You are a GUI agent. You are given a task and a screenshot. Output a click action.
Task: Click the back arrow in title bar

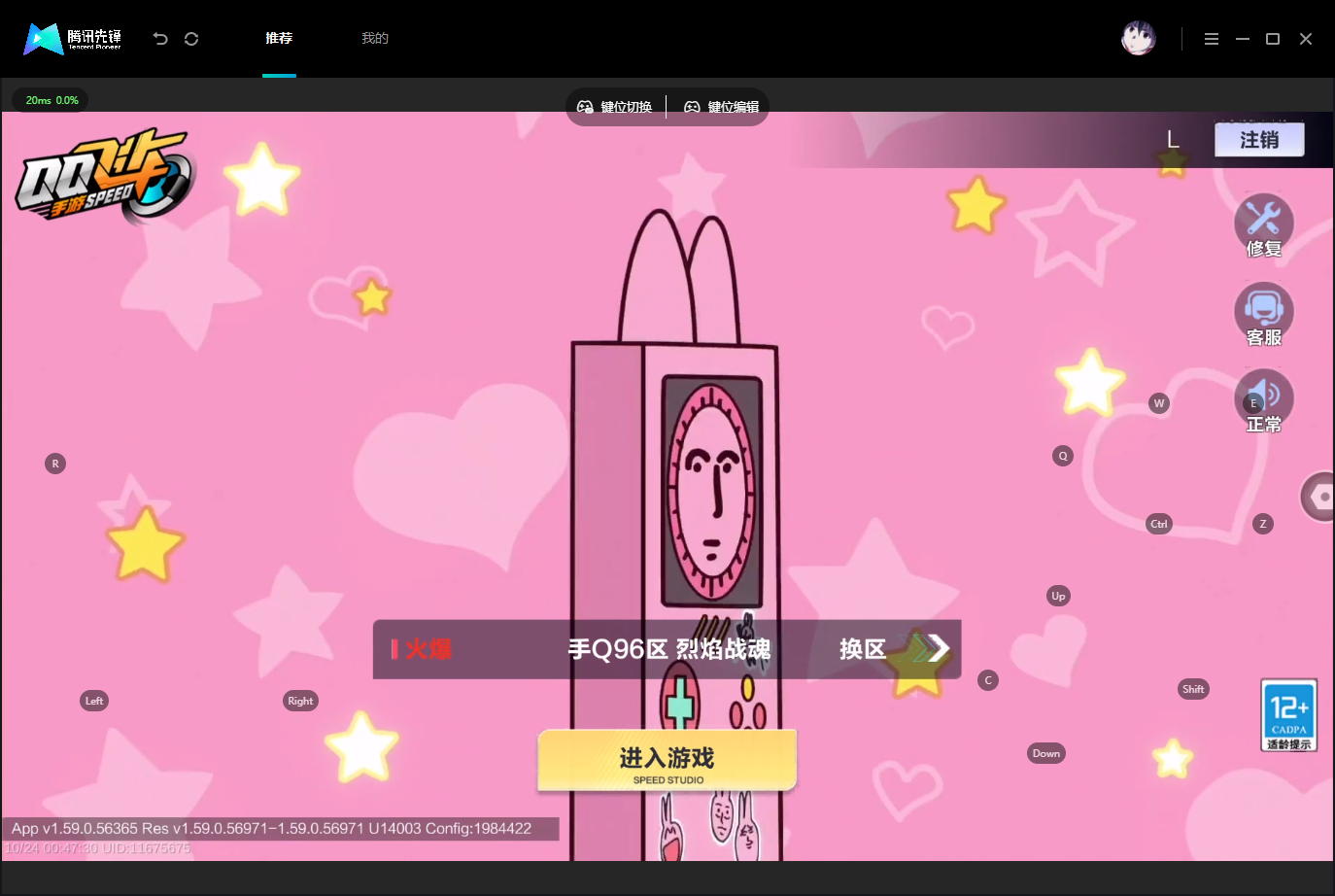160,39
